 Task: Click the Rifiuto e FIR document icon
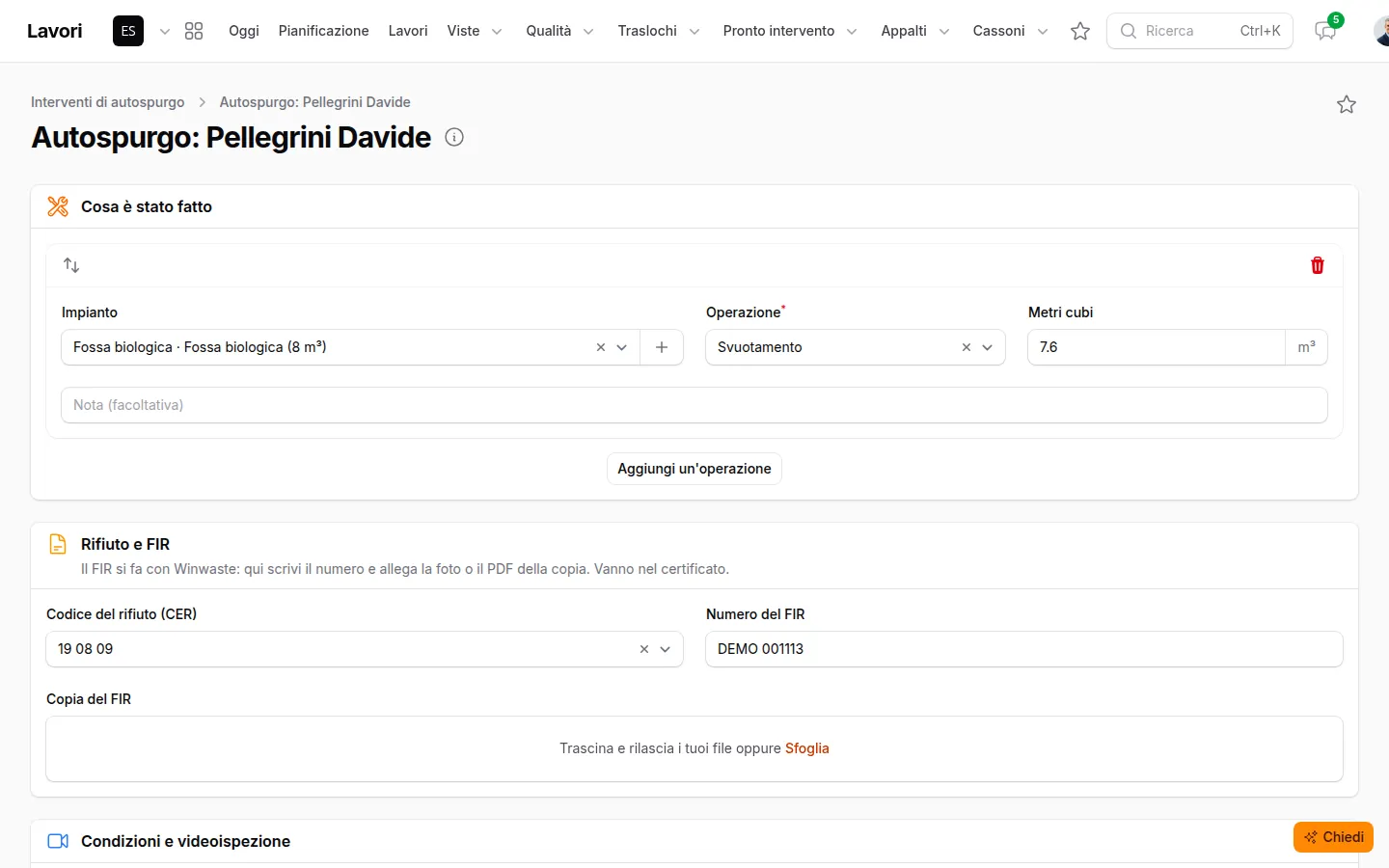pyautogui.click(x=58, y=544)
